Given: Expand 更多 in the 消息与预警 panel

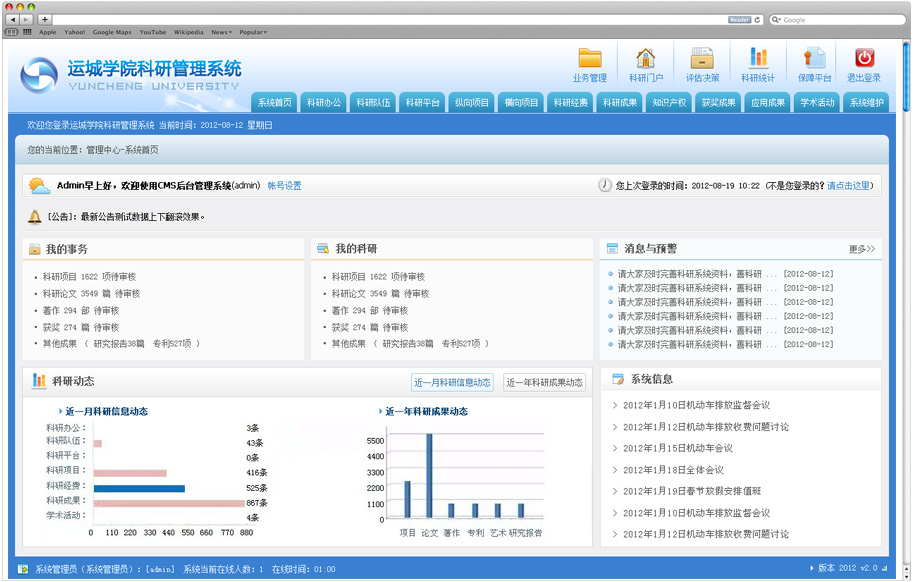Looking at the screenshot, I should [861, 249].
